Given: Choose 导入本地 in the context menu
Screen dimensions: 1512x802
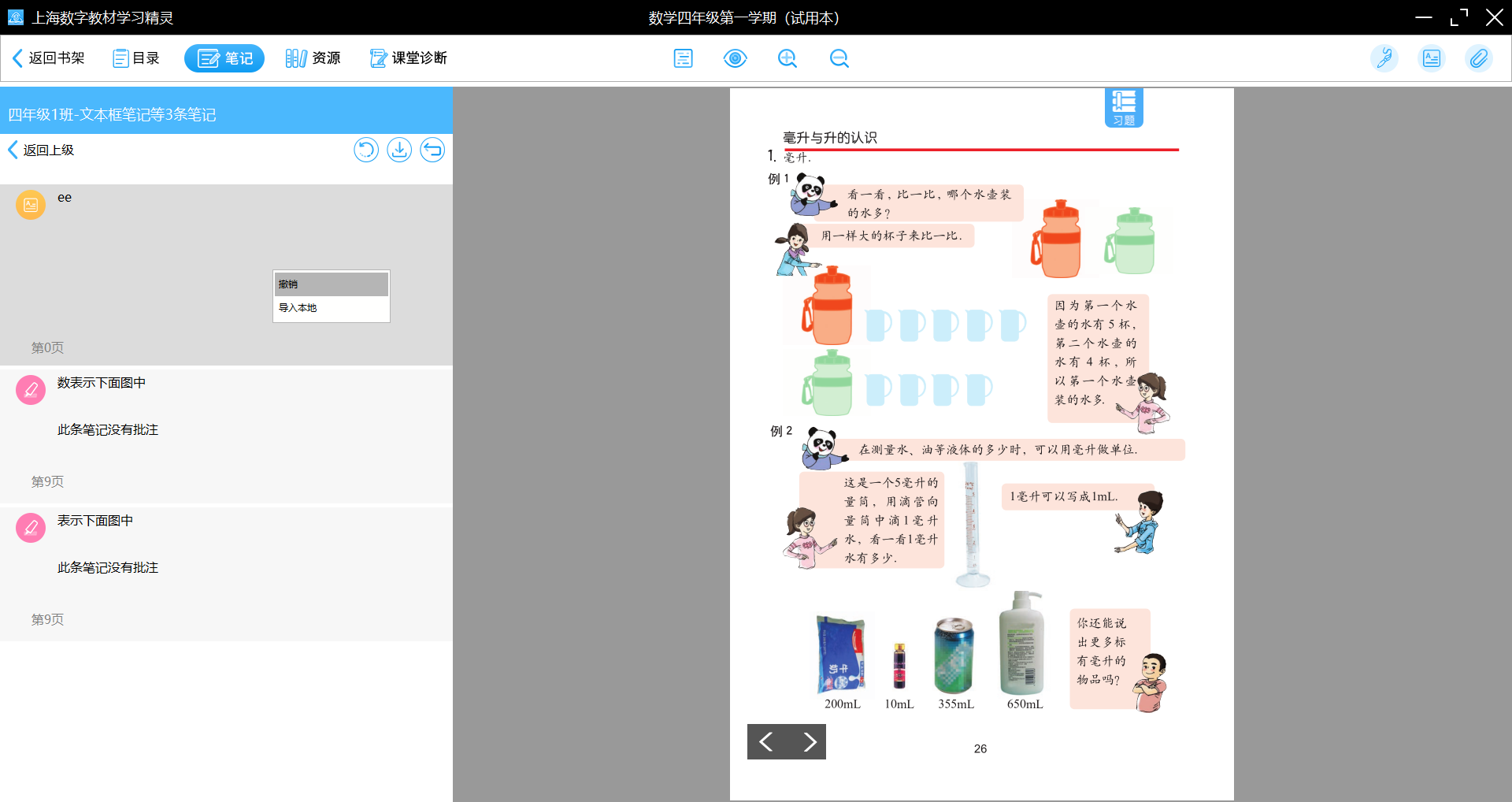Looking at the screenshot, I should [x=331, y=308].
